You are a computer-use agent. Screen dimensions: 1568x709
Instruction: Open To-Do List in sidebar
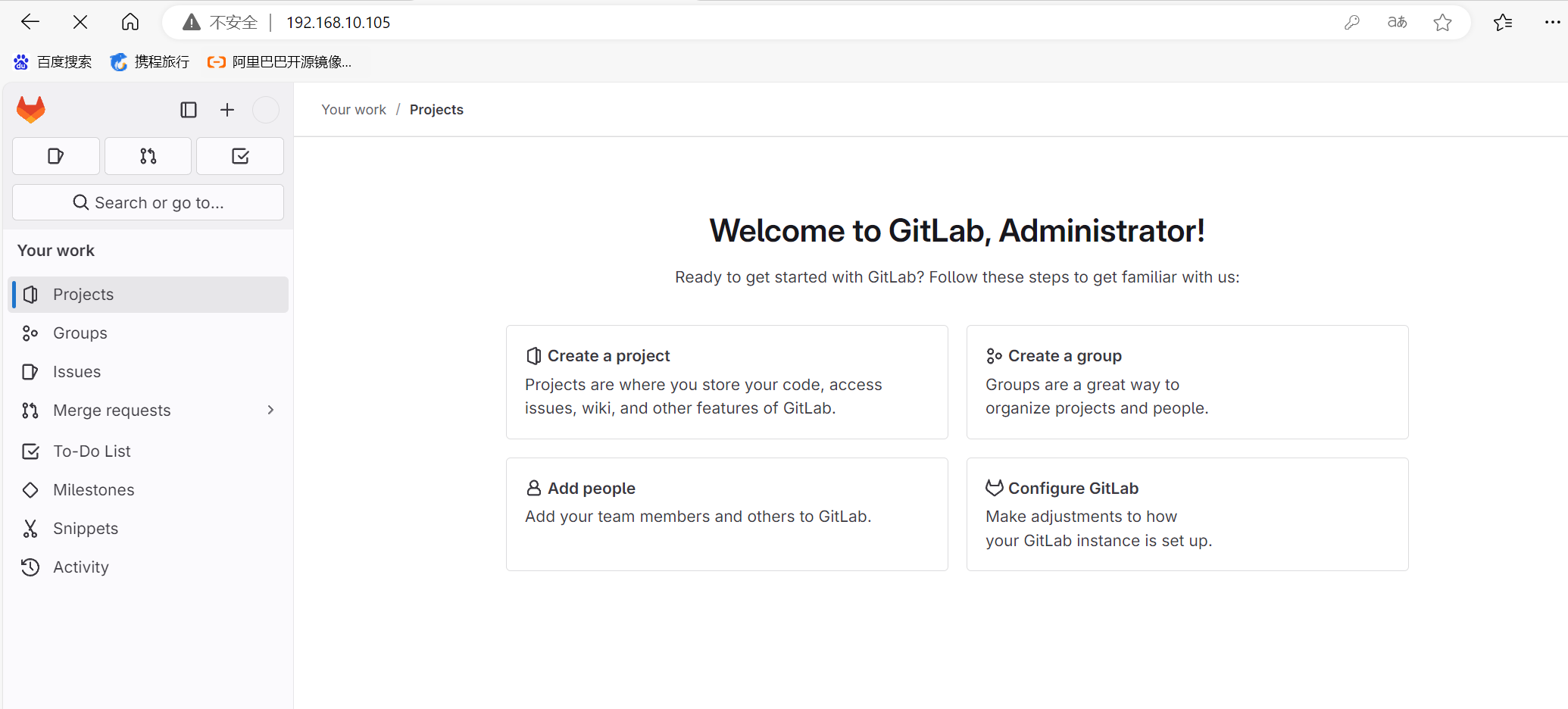click(148, 451)
